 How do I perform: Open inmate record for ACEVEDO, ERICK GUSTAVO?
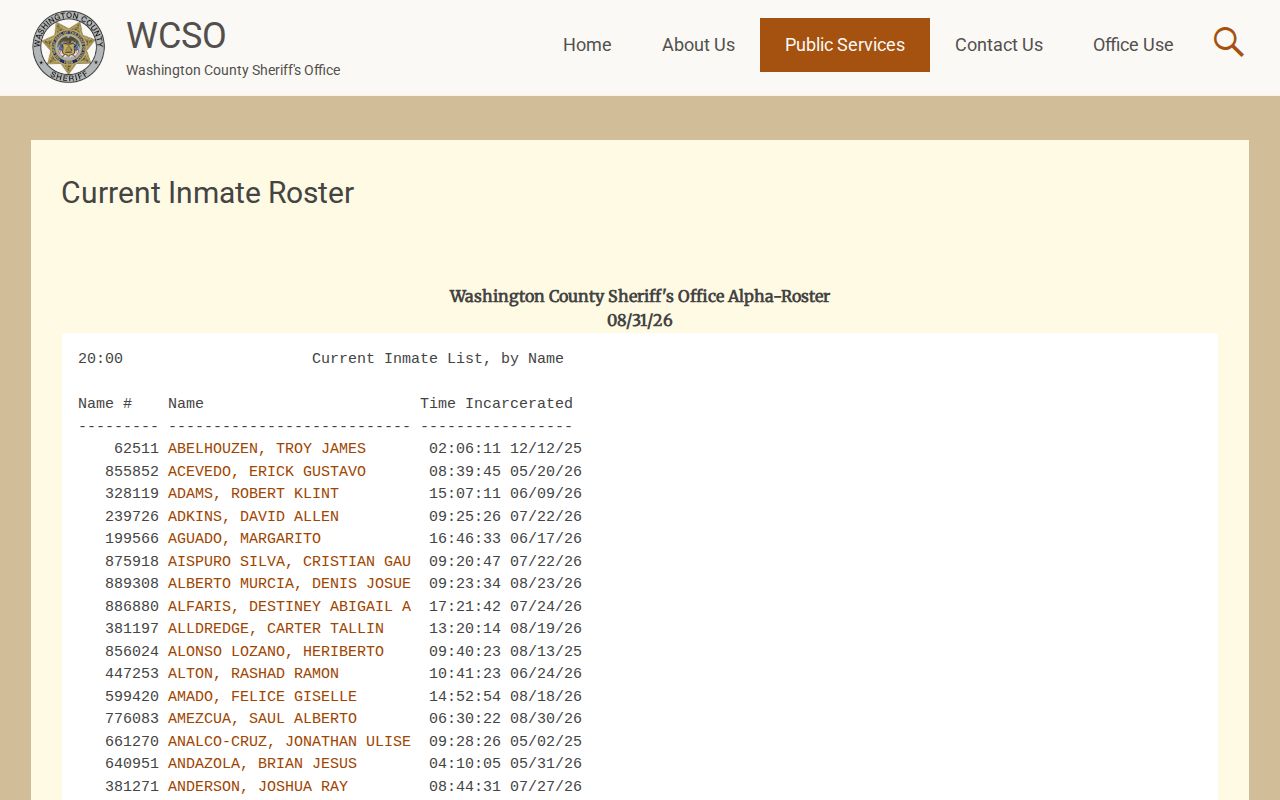point(267,472)
